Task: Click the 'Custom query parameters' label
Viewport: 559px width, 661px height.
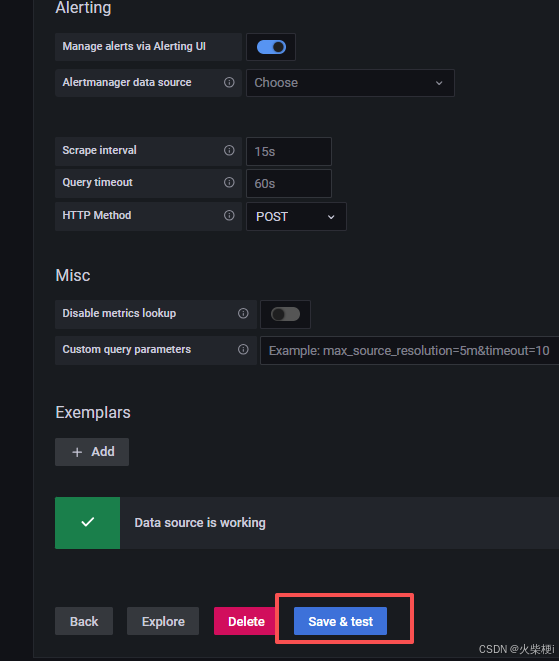Action: point(126,349)
